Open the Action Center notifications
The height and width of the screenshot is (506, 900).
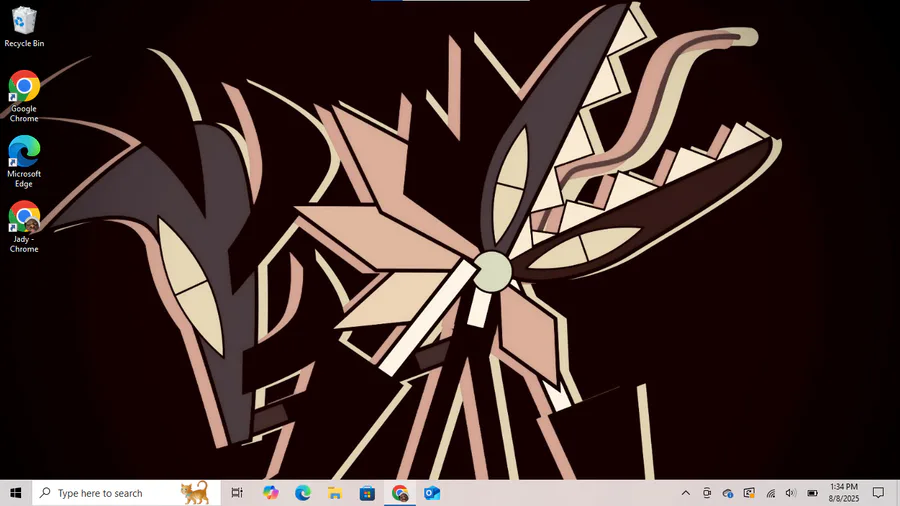pos(878,493)
